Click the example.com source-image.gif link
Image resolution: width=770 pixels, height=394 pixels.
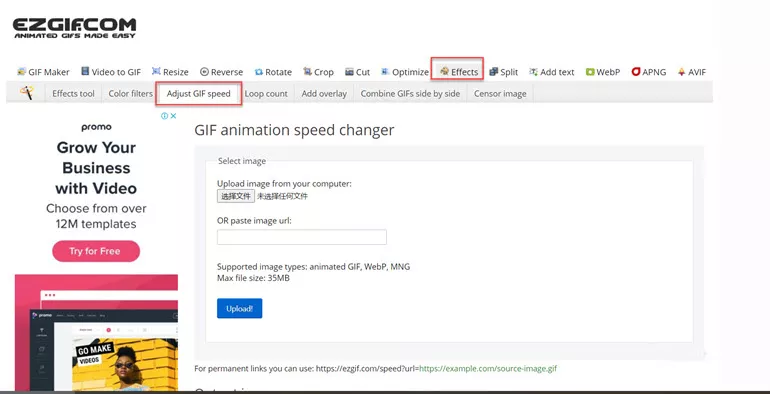click(488, 368)
